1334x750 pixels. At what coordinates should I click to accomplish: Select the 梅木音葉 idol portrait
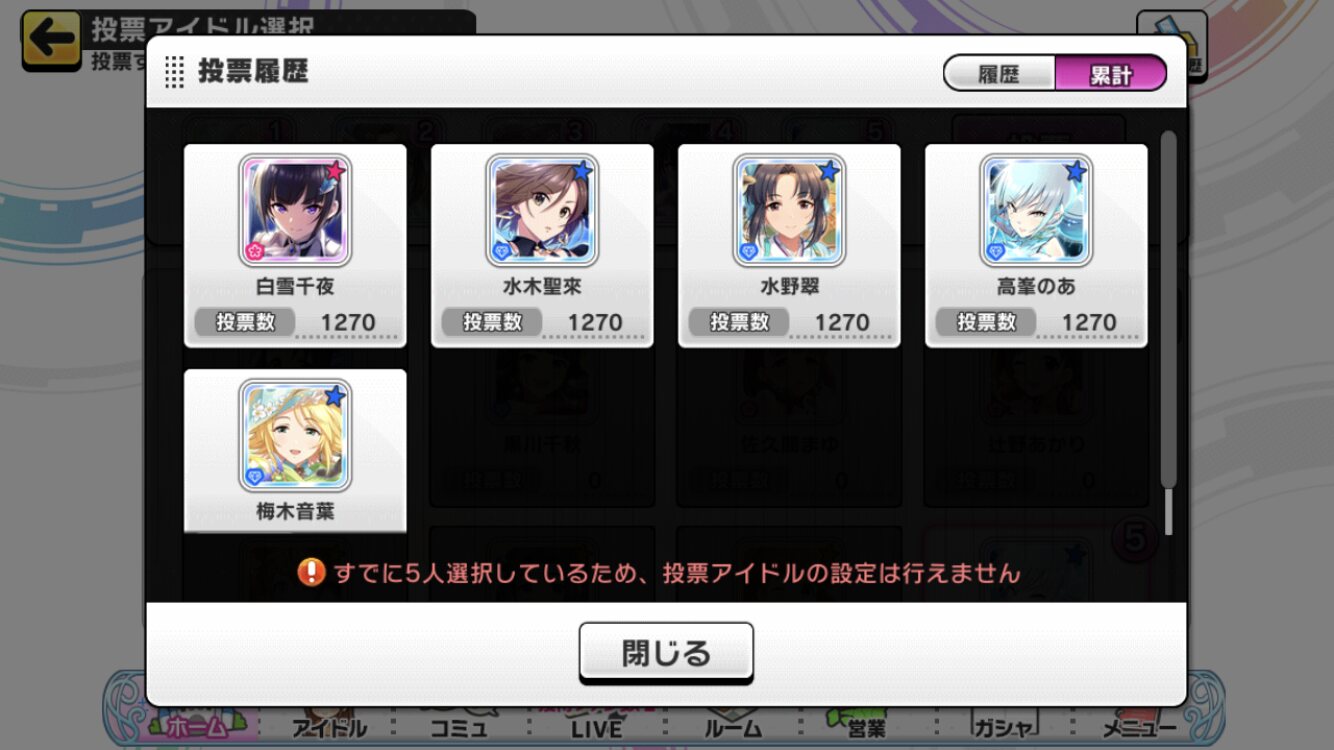click(x=295, y=435)
